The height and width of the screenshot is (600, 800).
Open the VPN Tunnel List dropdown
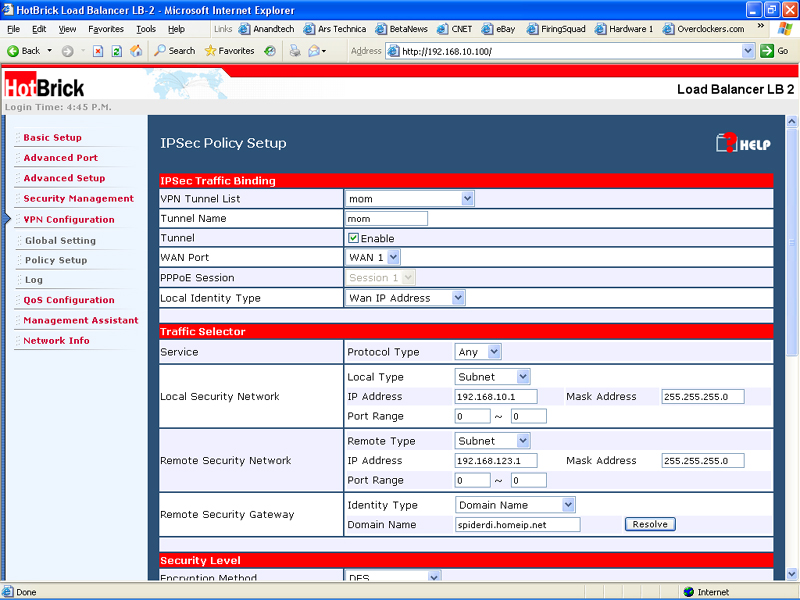click(x=467, y=199)
